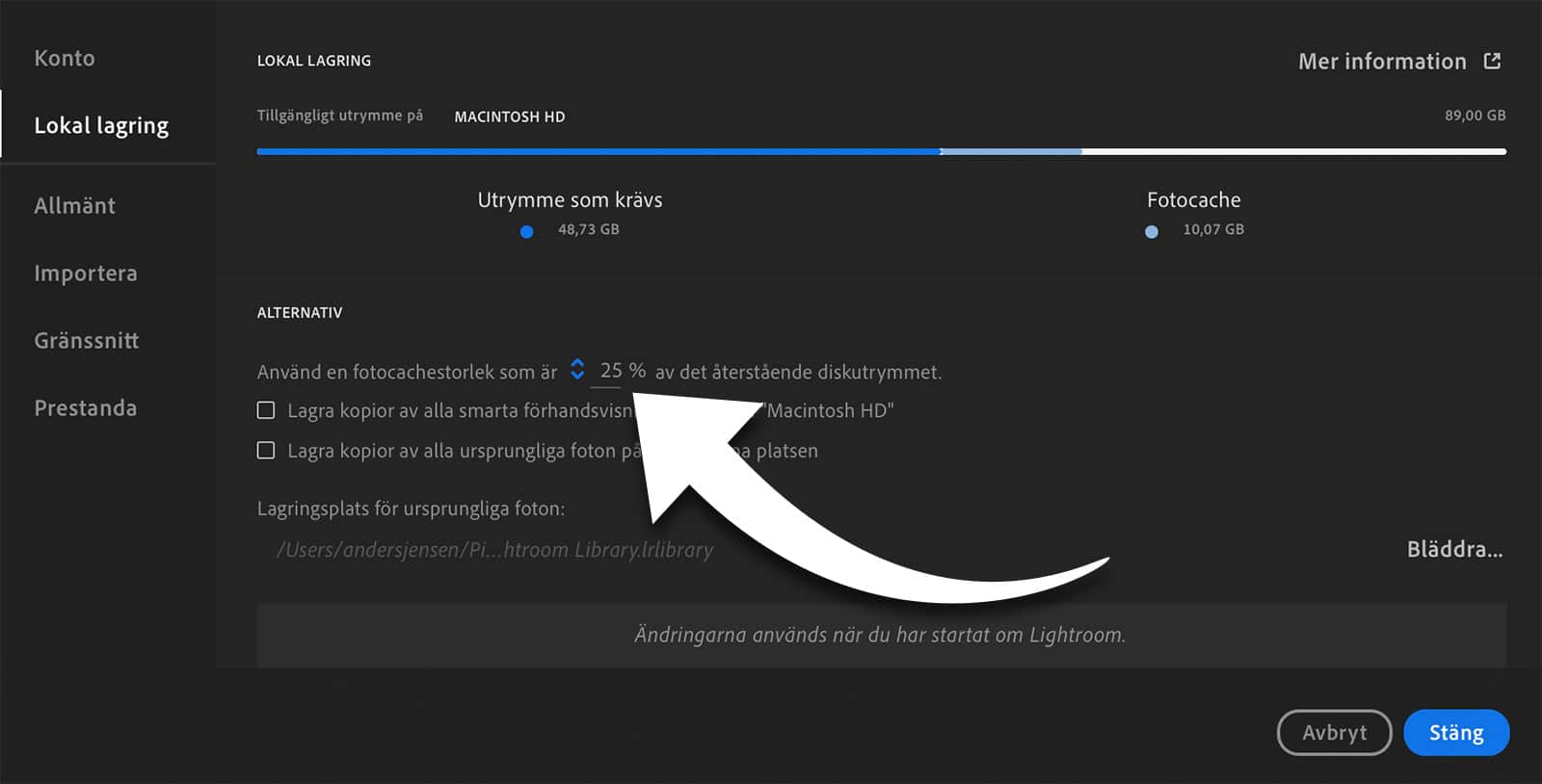Viewport: 1542px width, 784px height.
Task: Open the Prestanda settings tab
Action: pyautogui.click(x=86, y=407)
